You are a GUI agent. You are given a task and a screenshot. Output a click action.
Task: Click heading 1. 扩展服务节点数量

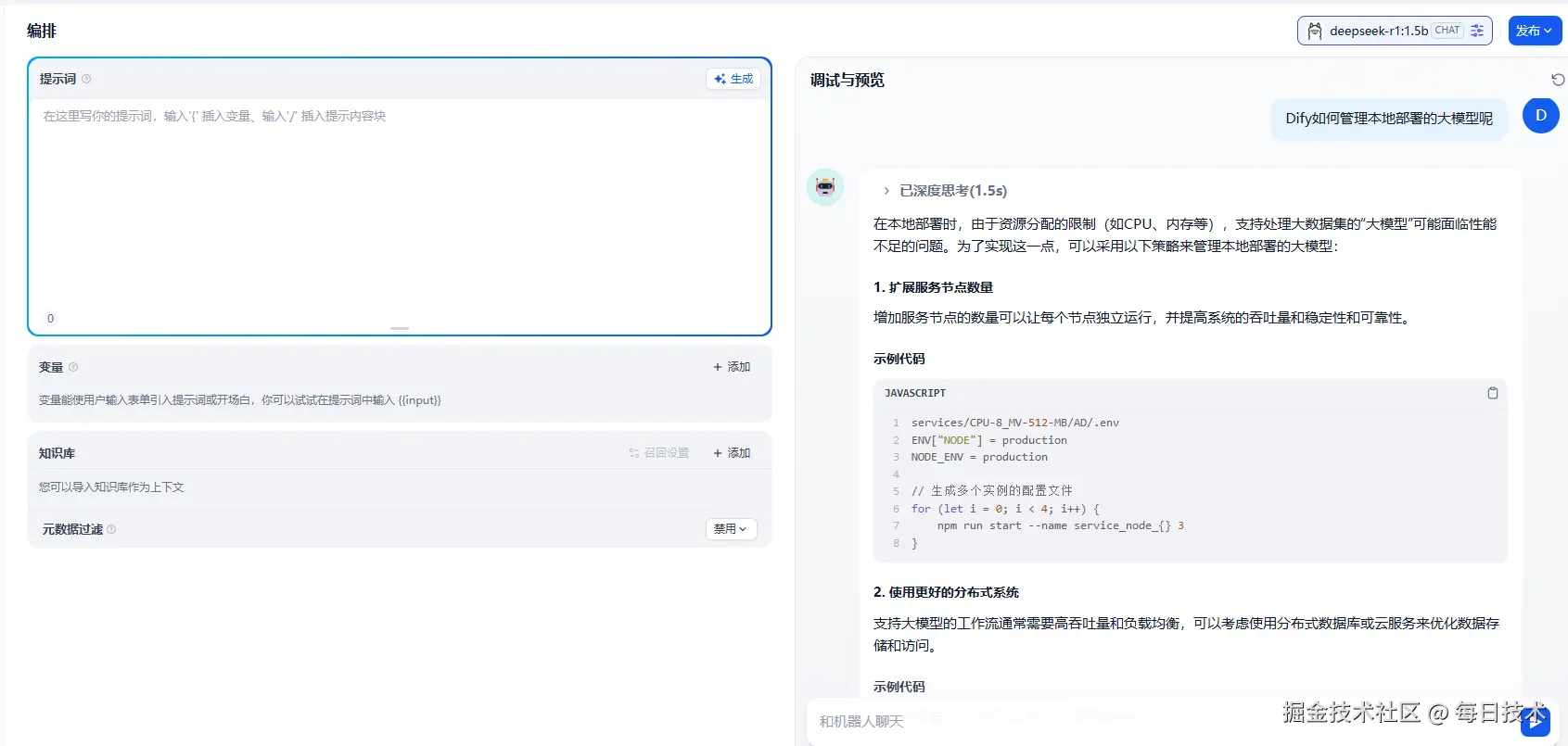click(933, 287)
